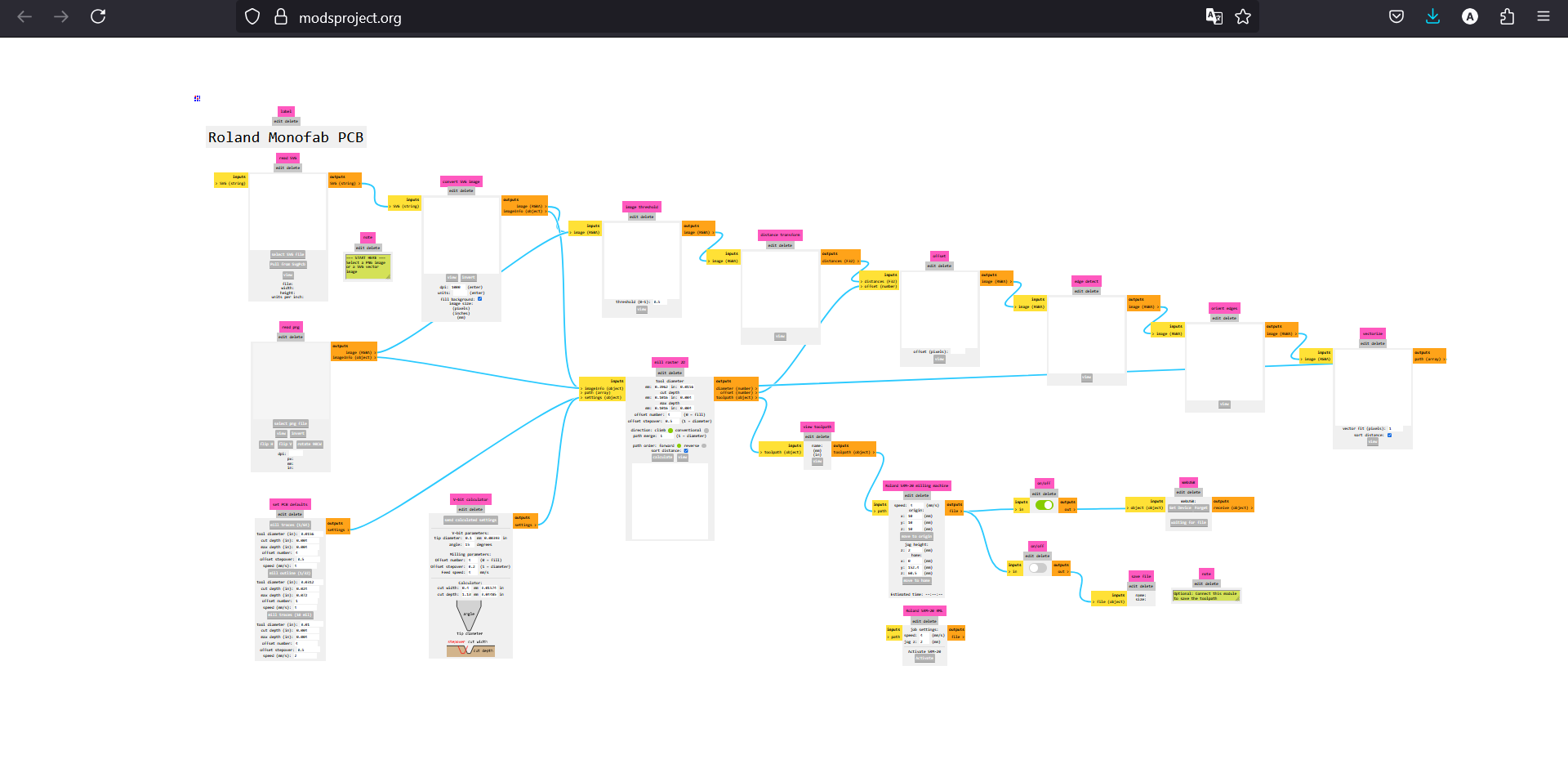Click view in edge detect module
The image size is (1568, 782).
tap(1086, 378)
